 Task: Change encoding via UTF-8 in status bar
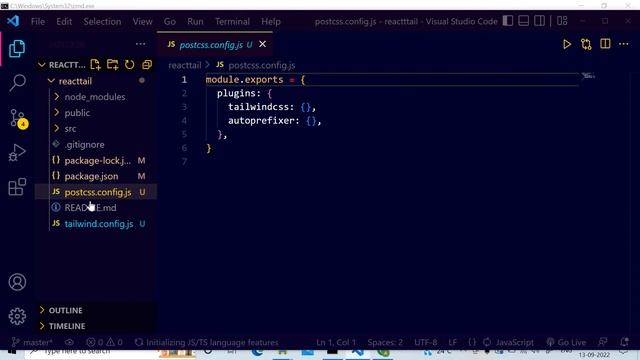coord(426,342)
